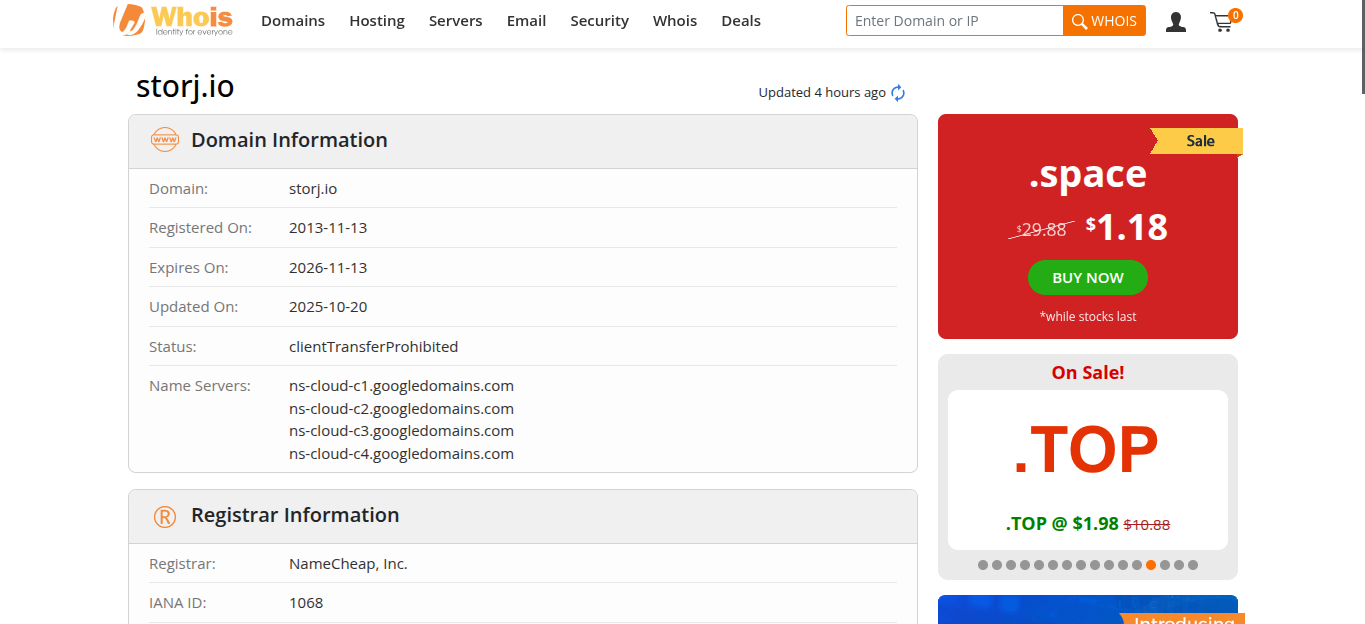Select the registered-mark Registrar Information icon
The width and height of the screenshot is (1365, 624).
[165, 516]
